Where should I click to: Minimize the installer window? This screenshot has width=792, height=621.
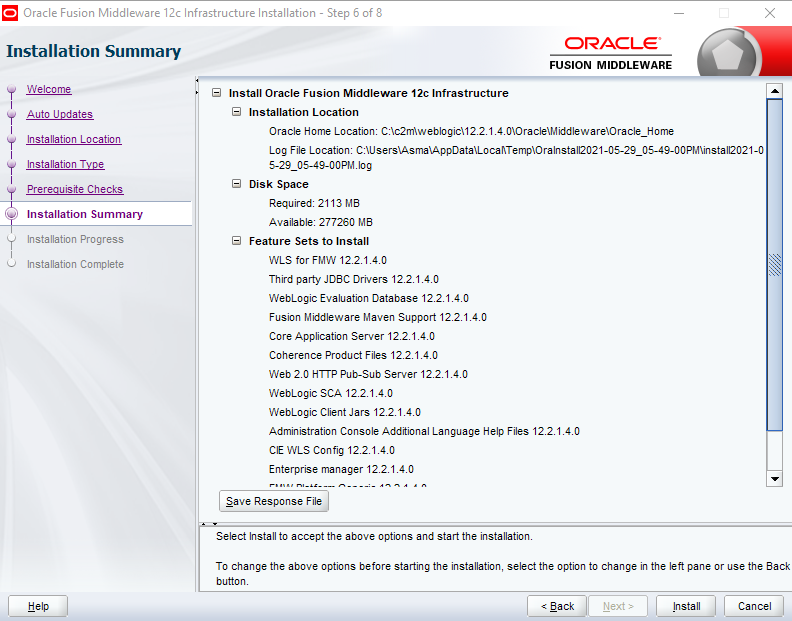click(x=679, y=13)
